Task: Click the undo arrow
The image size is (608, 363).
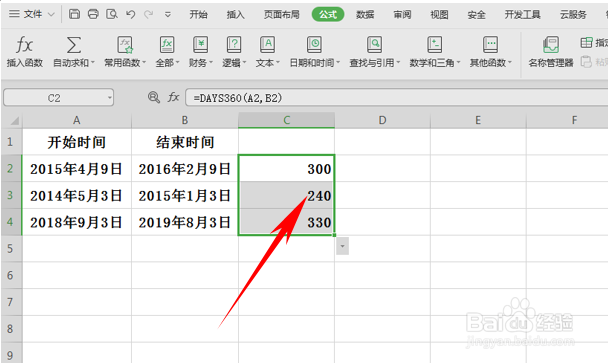Action: point(131,14)
